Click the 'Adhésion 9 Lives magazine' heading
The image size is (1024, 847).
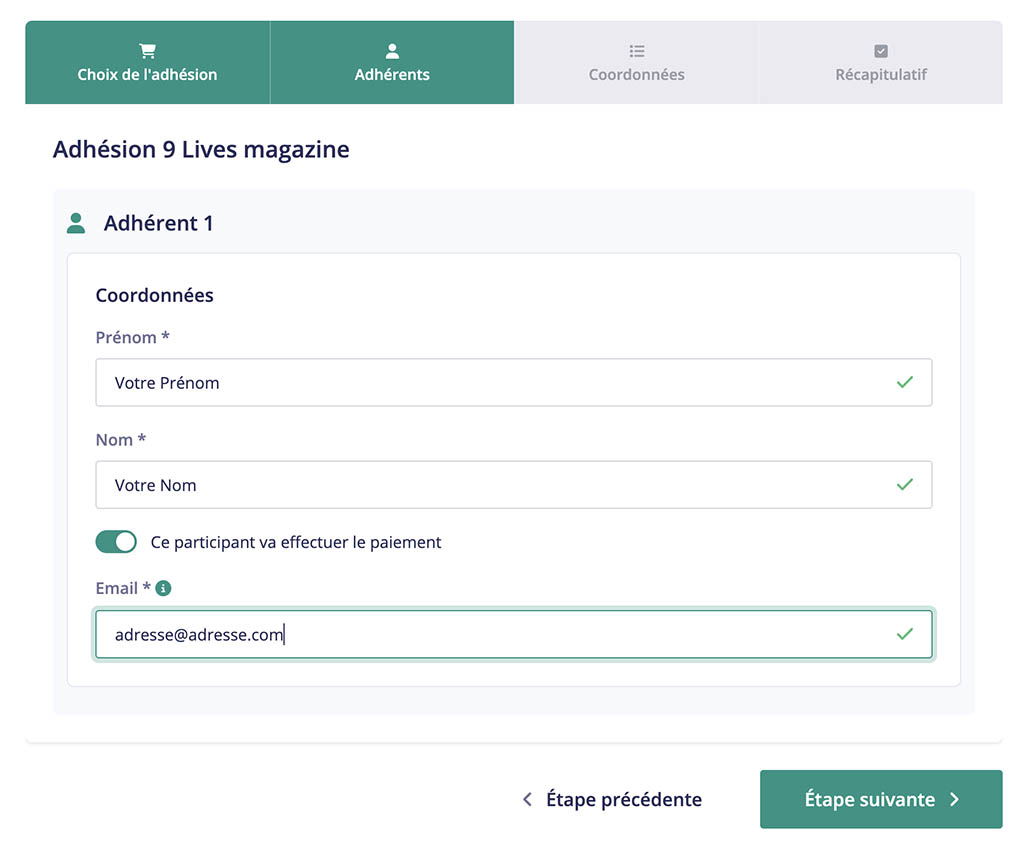point(201,150)
